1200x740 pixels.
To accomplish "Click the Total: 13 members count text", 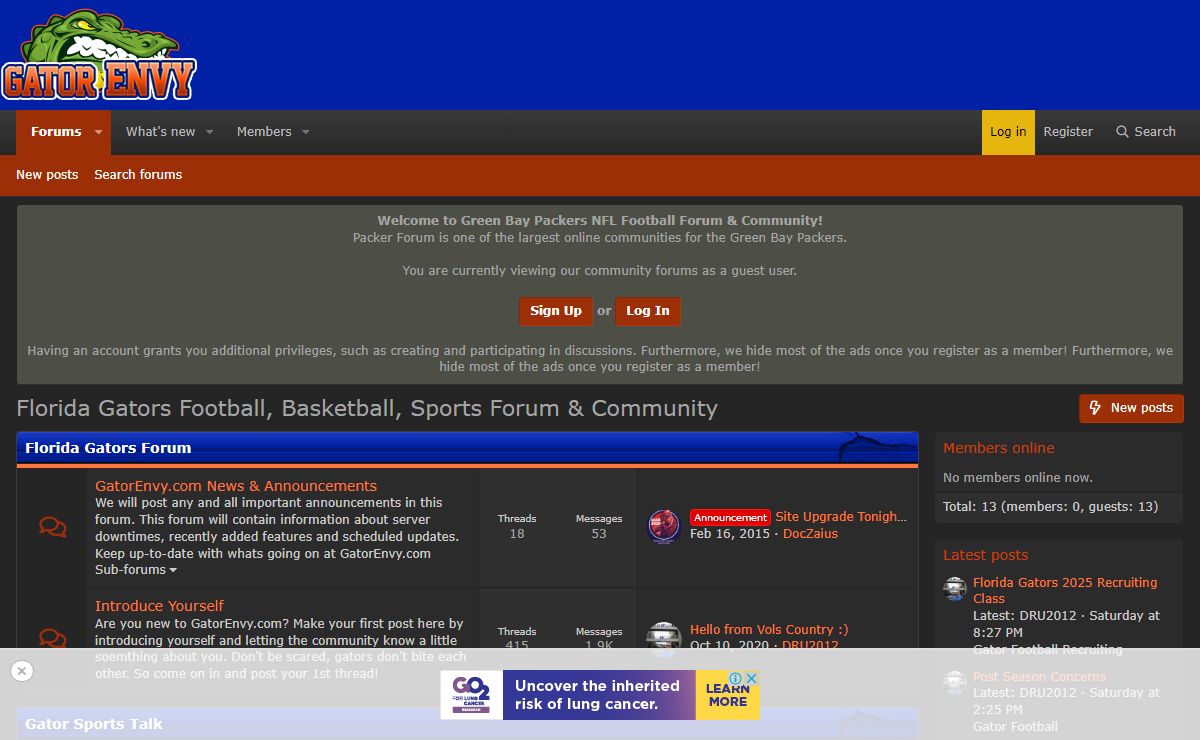I will coord(1050,507).
